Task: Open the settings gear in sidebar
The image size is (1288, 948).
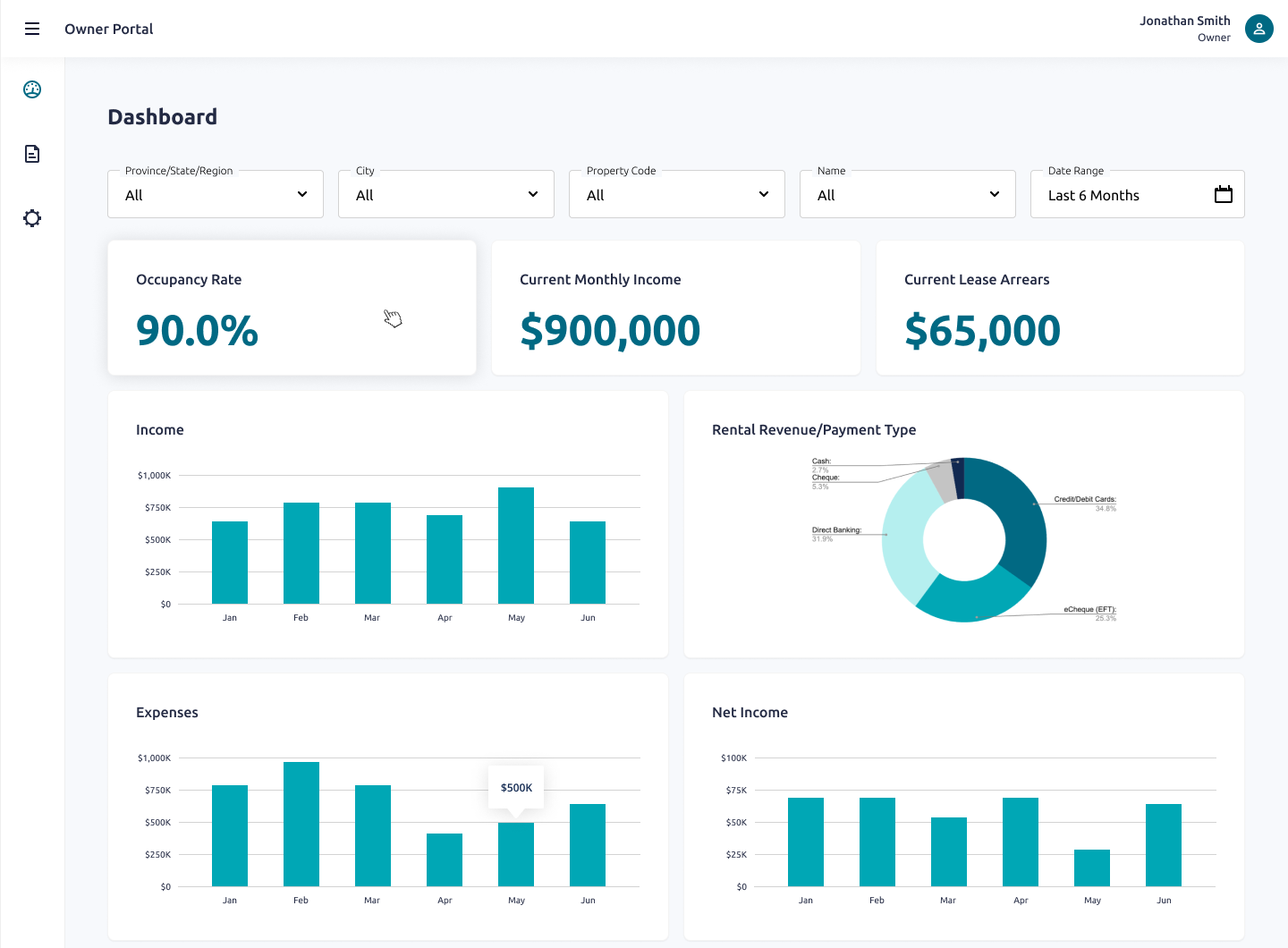Action: (32, 218)
